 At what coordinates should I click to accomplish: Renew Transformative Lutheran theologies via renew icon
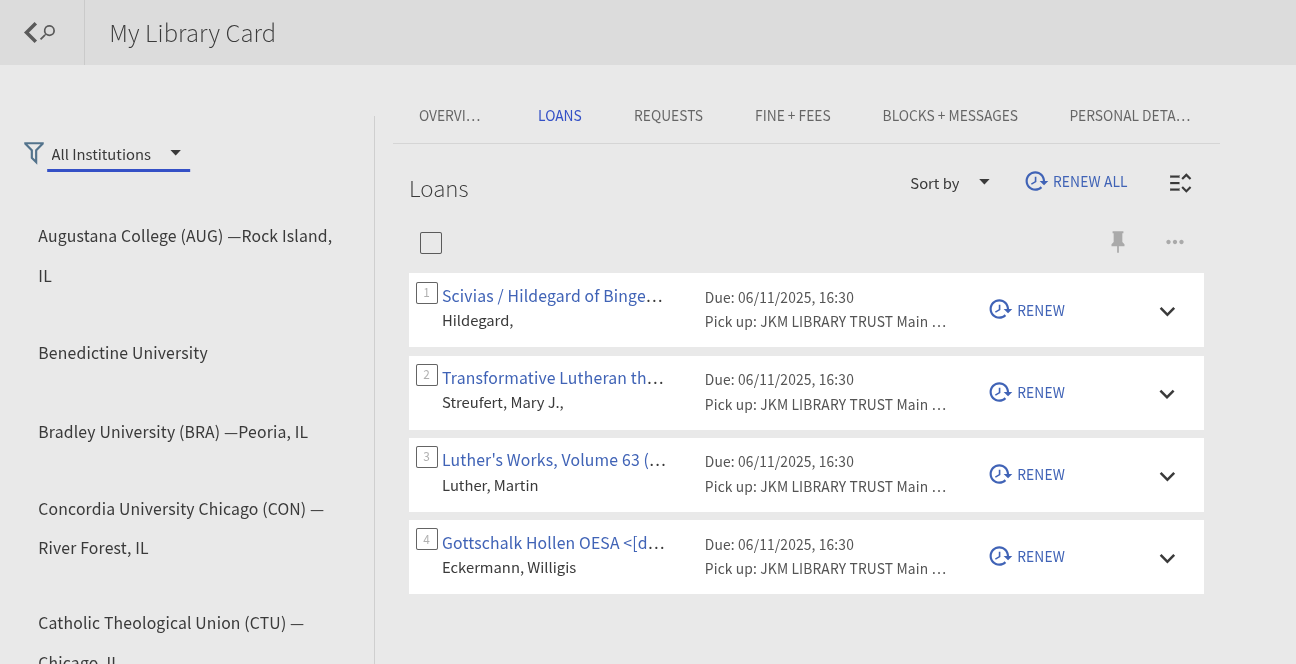click(1000, 392)
